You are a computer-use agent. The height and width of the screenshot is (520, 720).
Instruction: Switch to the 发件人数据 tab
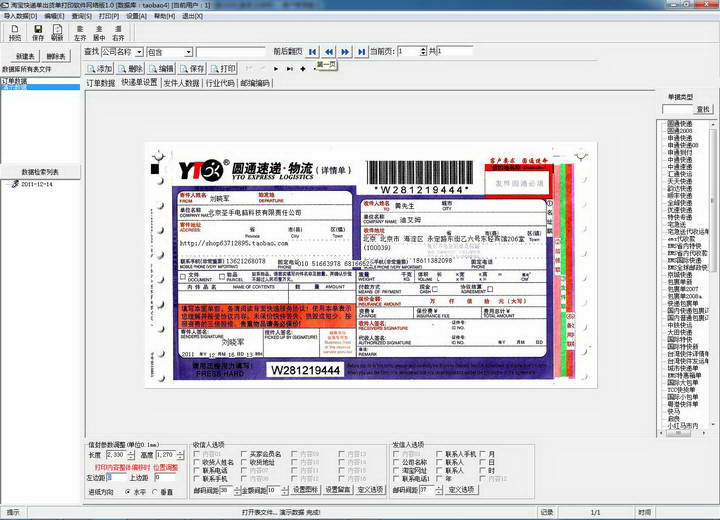point(181,83)
